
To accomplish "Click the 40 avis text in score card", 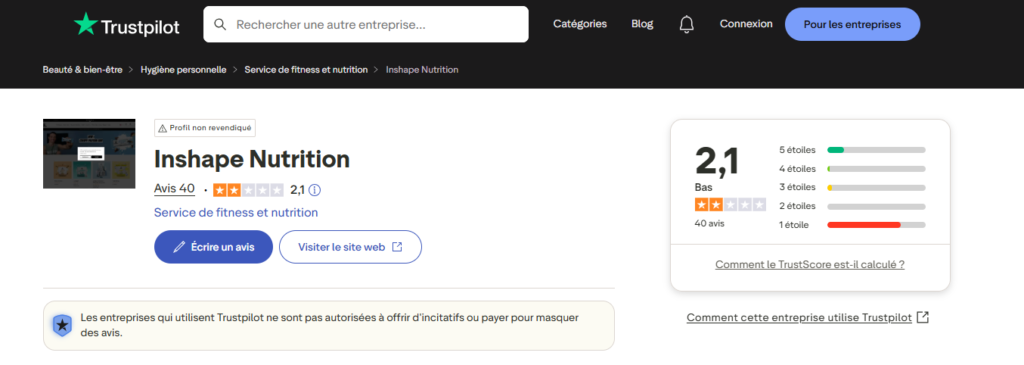I will (709, 223).
